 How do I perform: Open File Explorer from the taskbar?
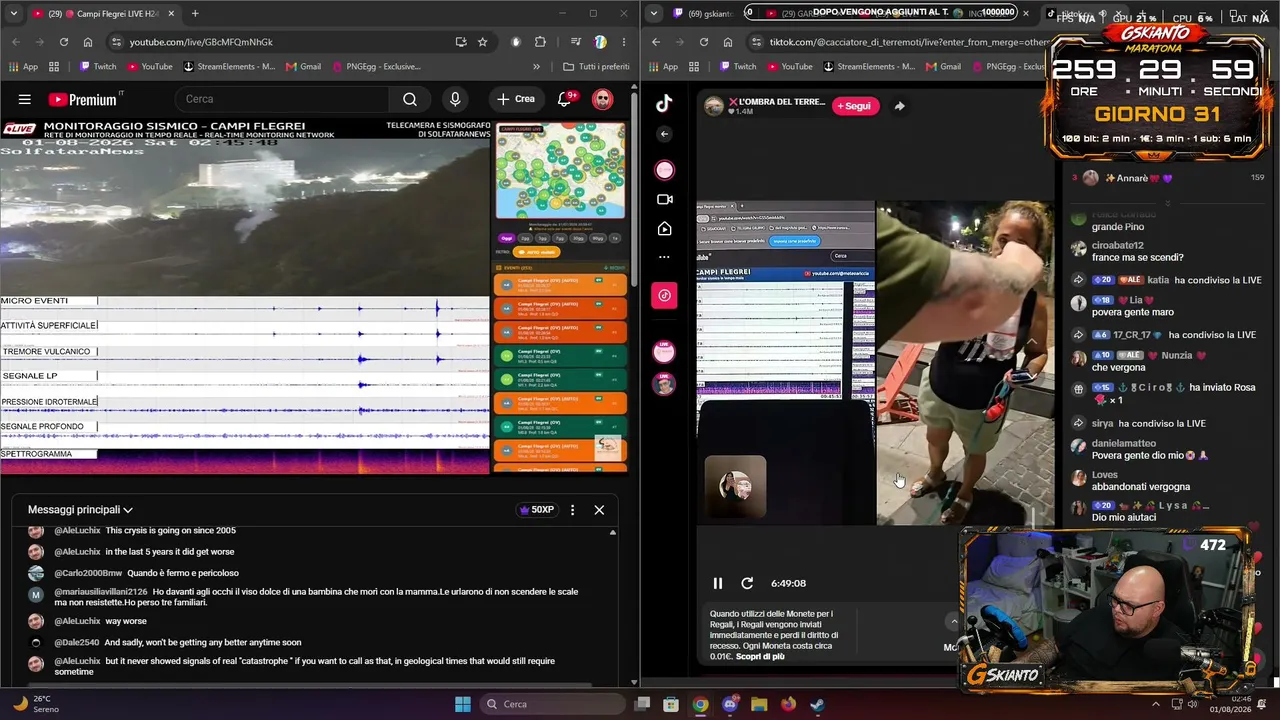pyautogui.click(x=758, y=704)
